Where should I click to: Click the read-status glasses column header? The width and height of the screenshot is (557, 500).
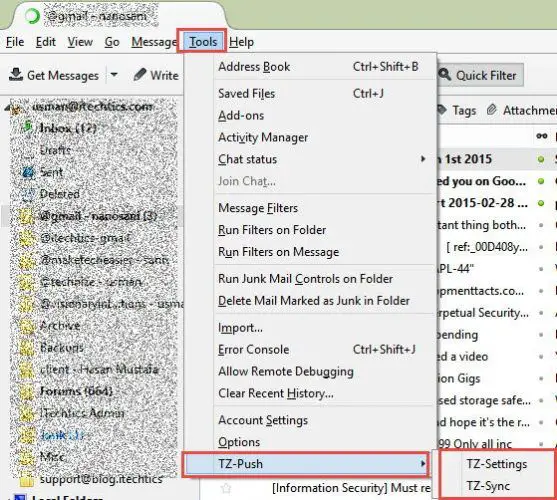click(541, 136)
